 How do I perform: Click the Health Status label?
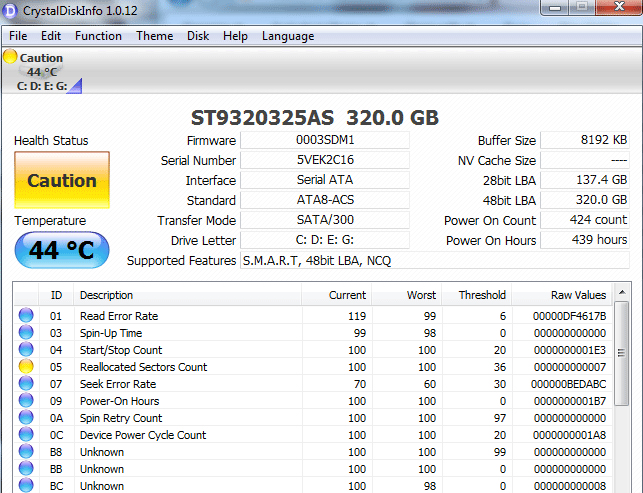[51, 141]
